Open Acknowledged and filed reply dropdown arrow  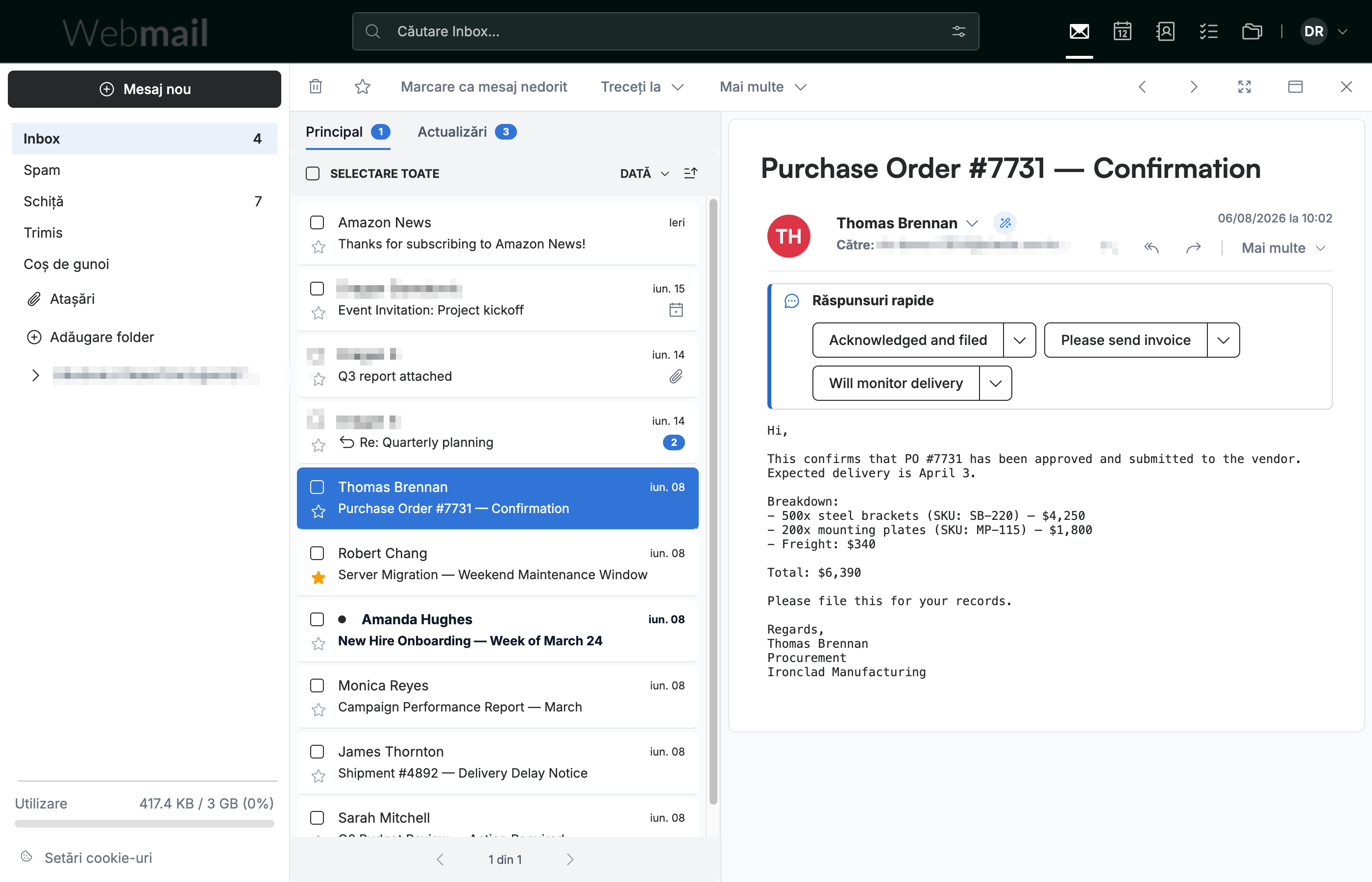[1019, 340]
